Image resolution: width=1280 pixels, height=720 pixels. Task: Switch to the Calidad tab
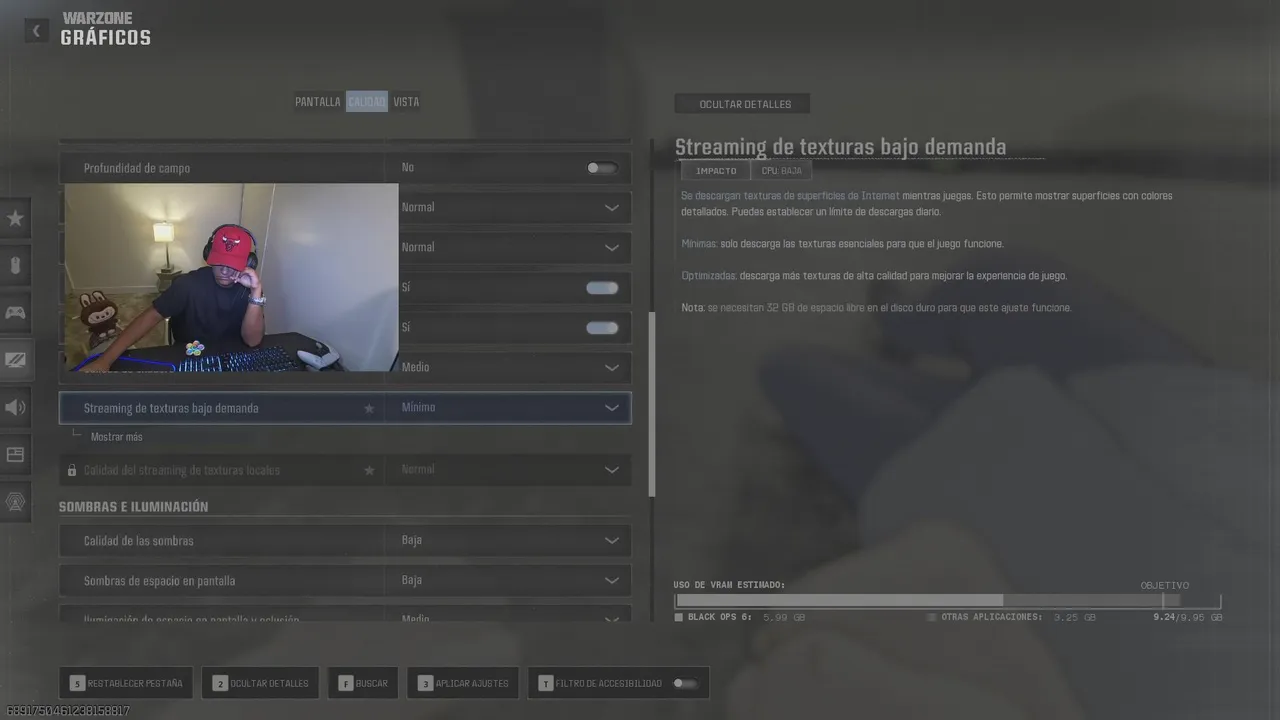point(366,102)
